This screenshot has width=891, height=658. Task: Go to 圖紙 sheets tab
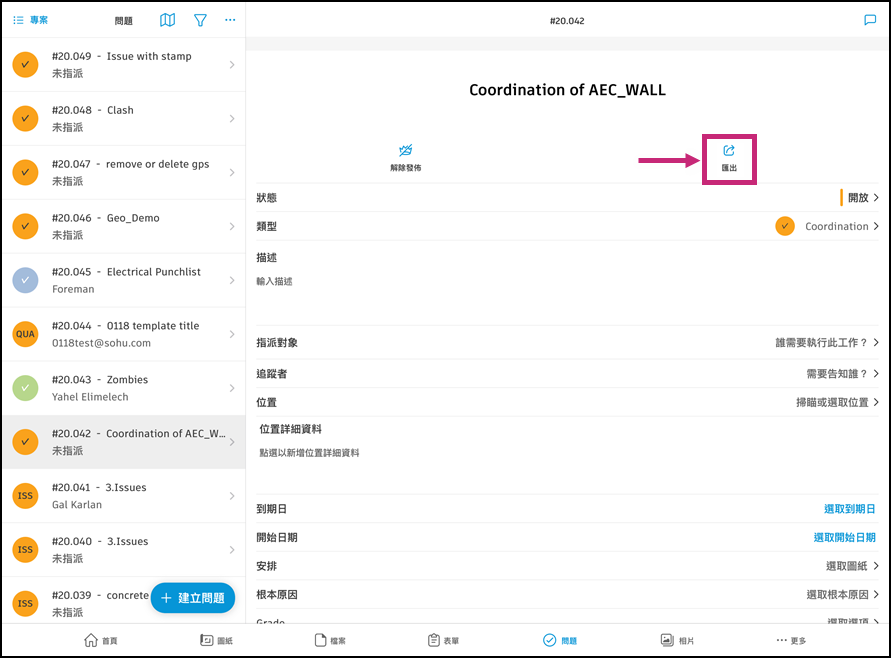216,640
